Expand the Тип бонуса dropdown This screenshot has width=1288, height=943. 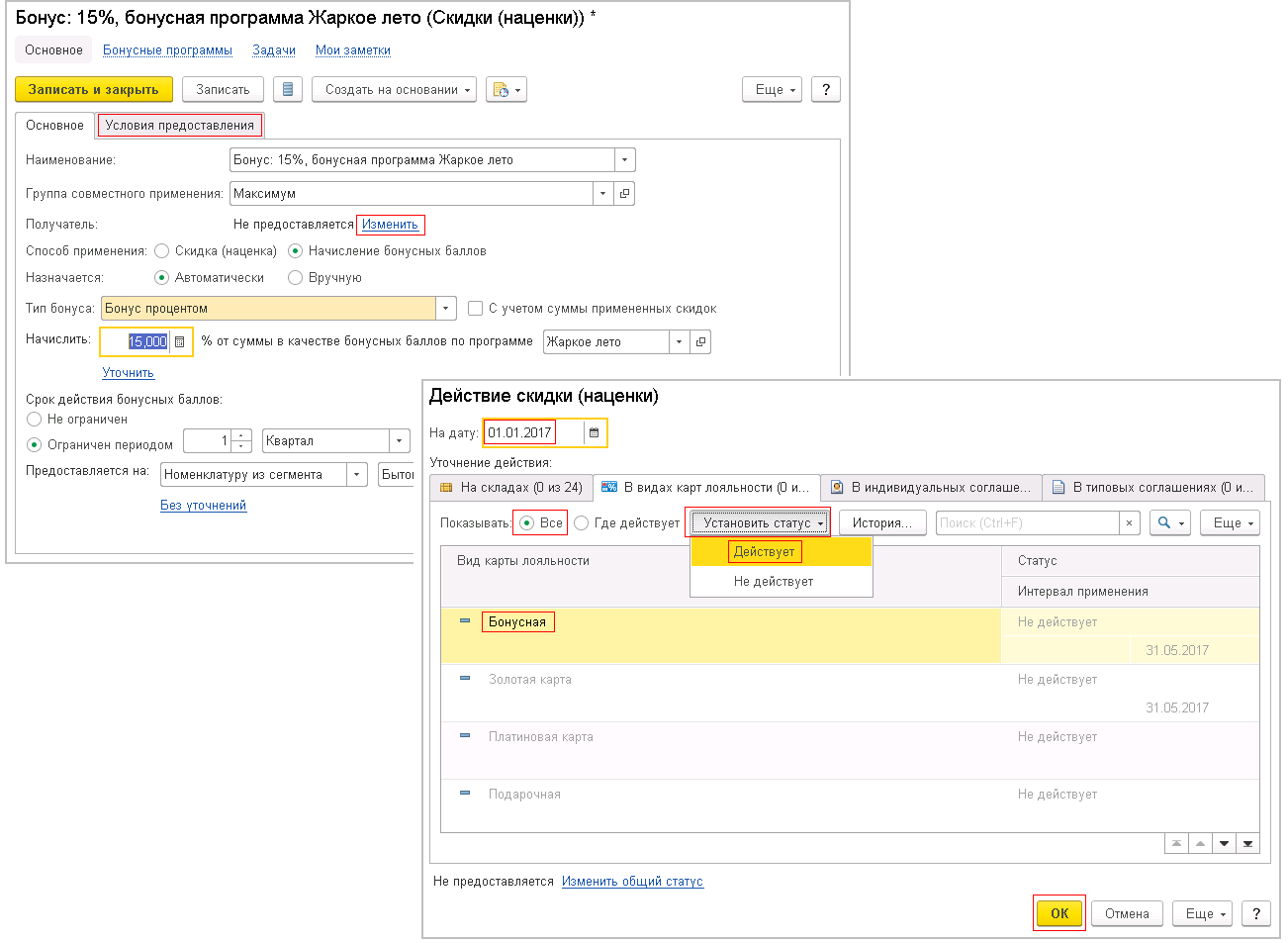point(446,309)
